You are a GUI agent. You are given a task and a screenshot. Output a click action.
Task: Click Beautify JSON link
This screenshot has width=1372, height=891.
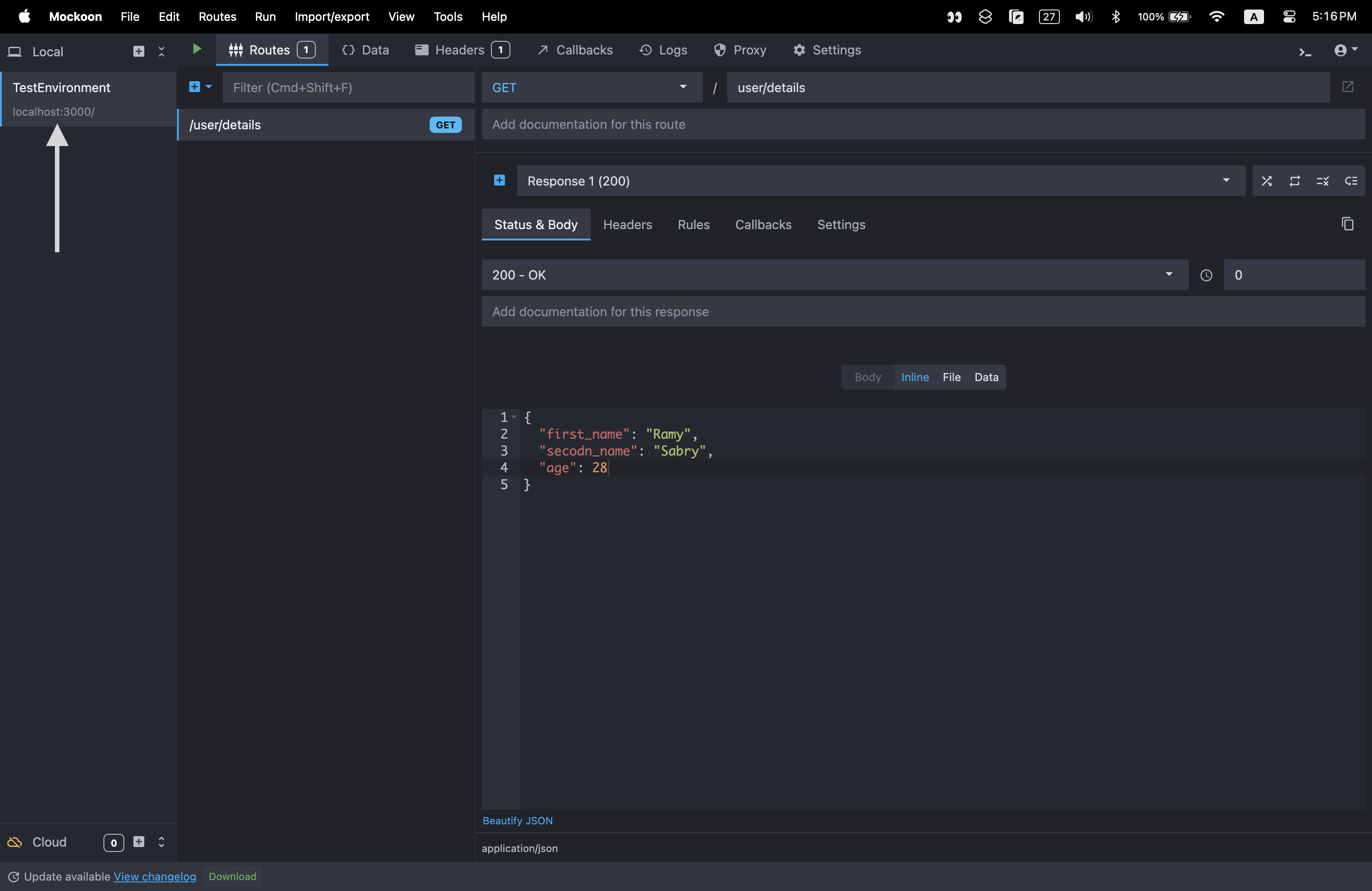click(517, 820)
